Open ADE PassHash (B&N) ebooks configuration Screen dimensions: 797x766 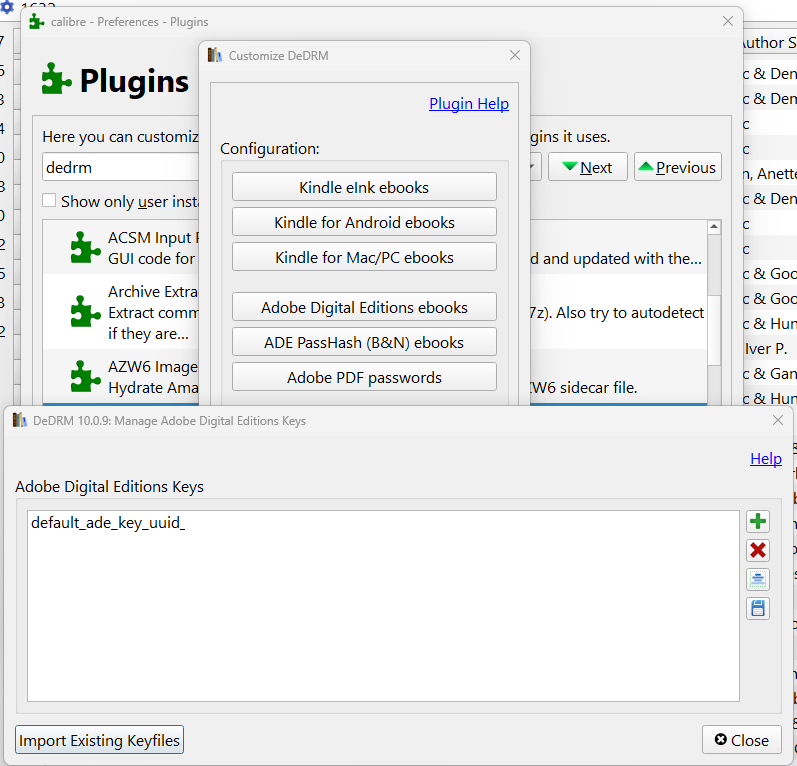[x=364, y=343]
